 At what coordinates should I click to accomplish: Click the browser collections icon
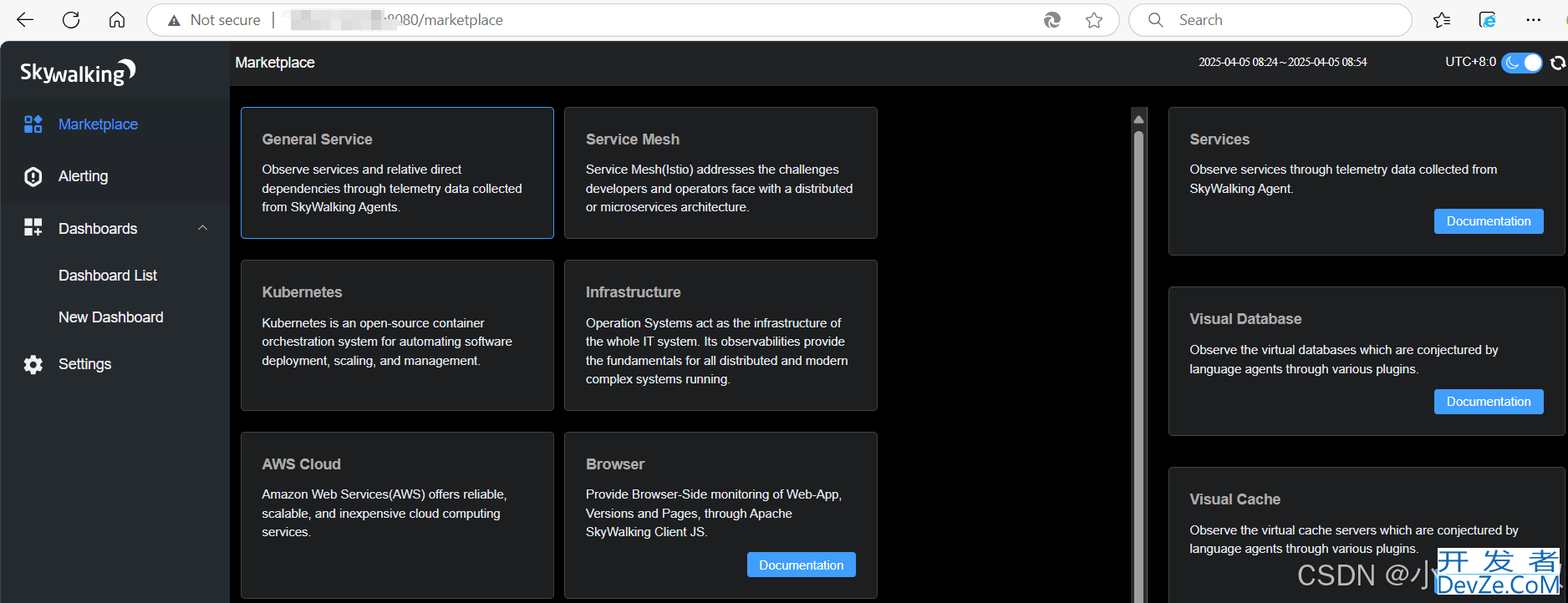coord(1488,20)
